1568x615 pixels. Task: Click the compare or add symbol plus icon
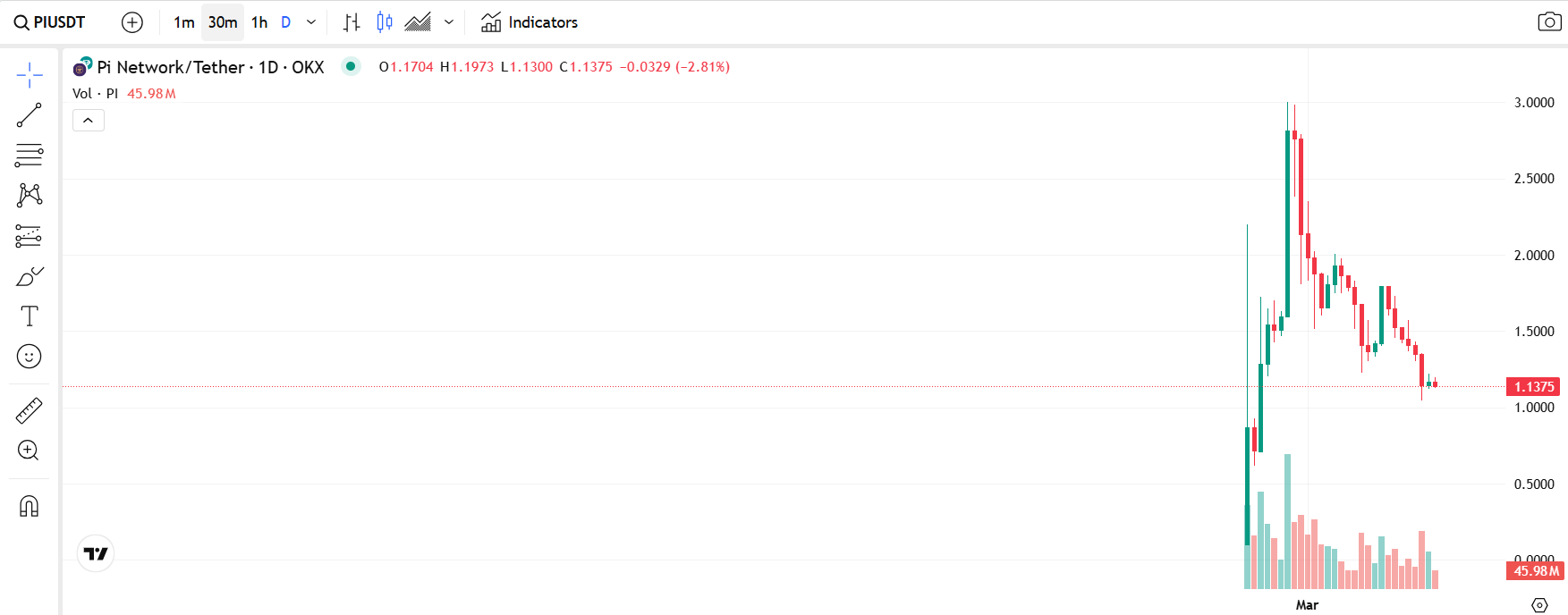(132, 22)
